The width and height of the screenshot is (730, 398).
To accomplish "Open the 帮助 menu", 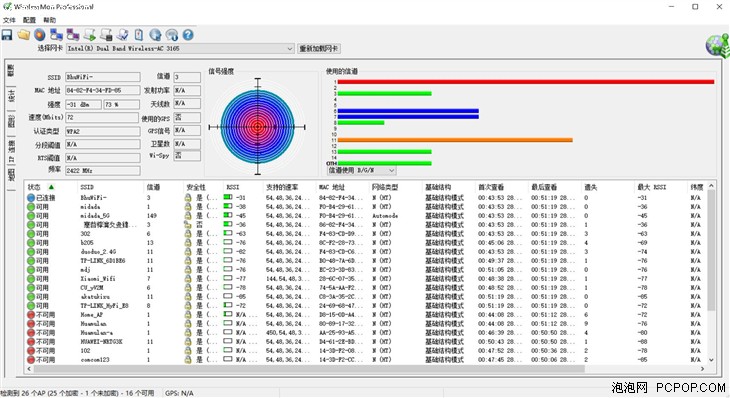I will click(49, 20).
